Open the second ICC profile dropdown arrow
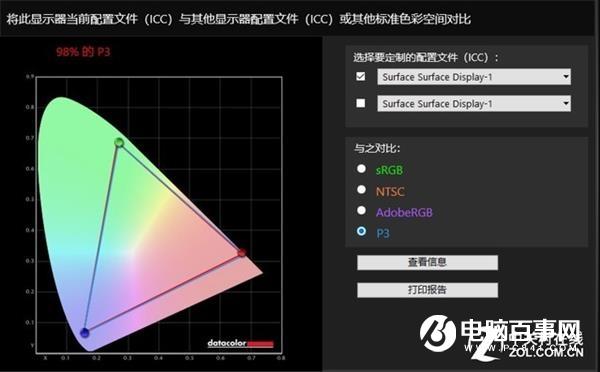The image size is (600, 372). tap(566, 104)
